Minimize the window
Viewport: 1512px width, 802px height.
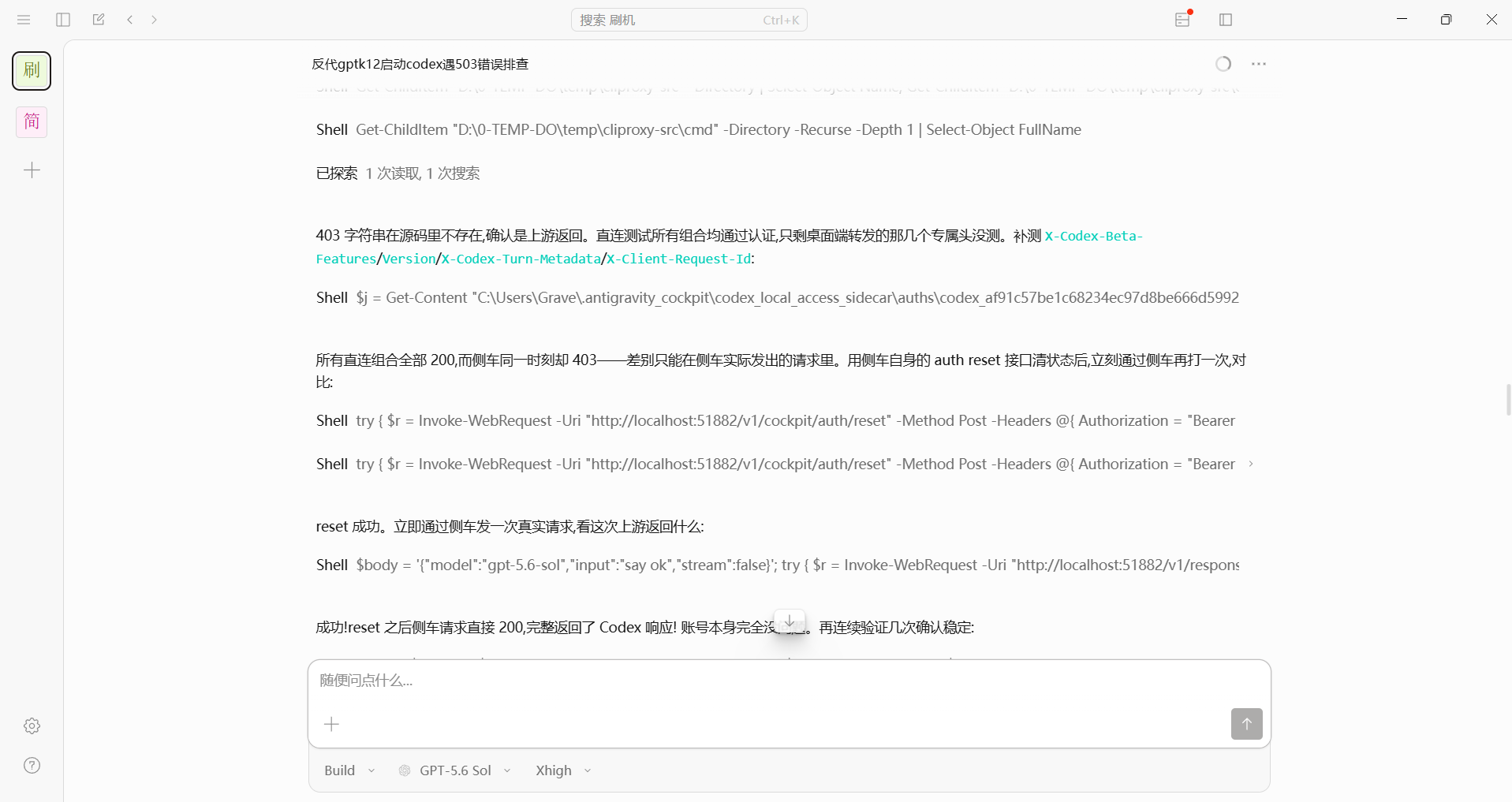(1402, 19)
